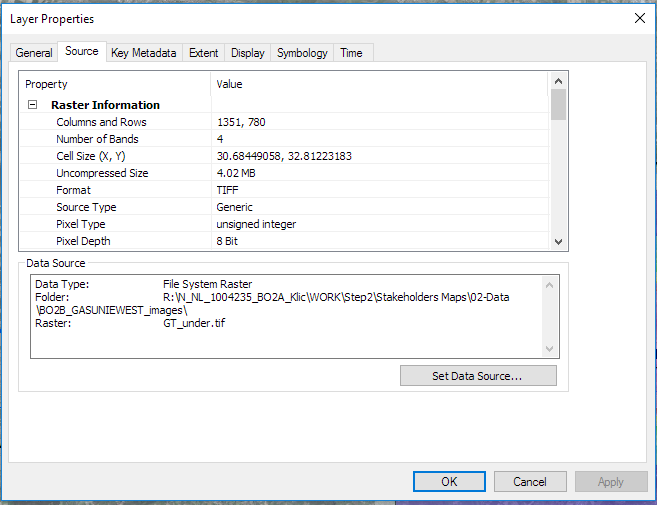This screenshot has width=657, height=505.
Task: Select the Number of Bands property
Action: click(x=97, y=139)
